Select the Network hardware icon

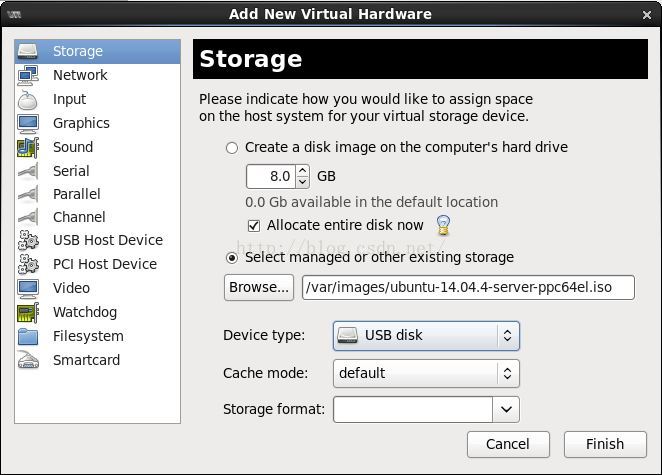click(28, 75)
